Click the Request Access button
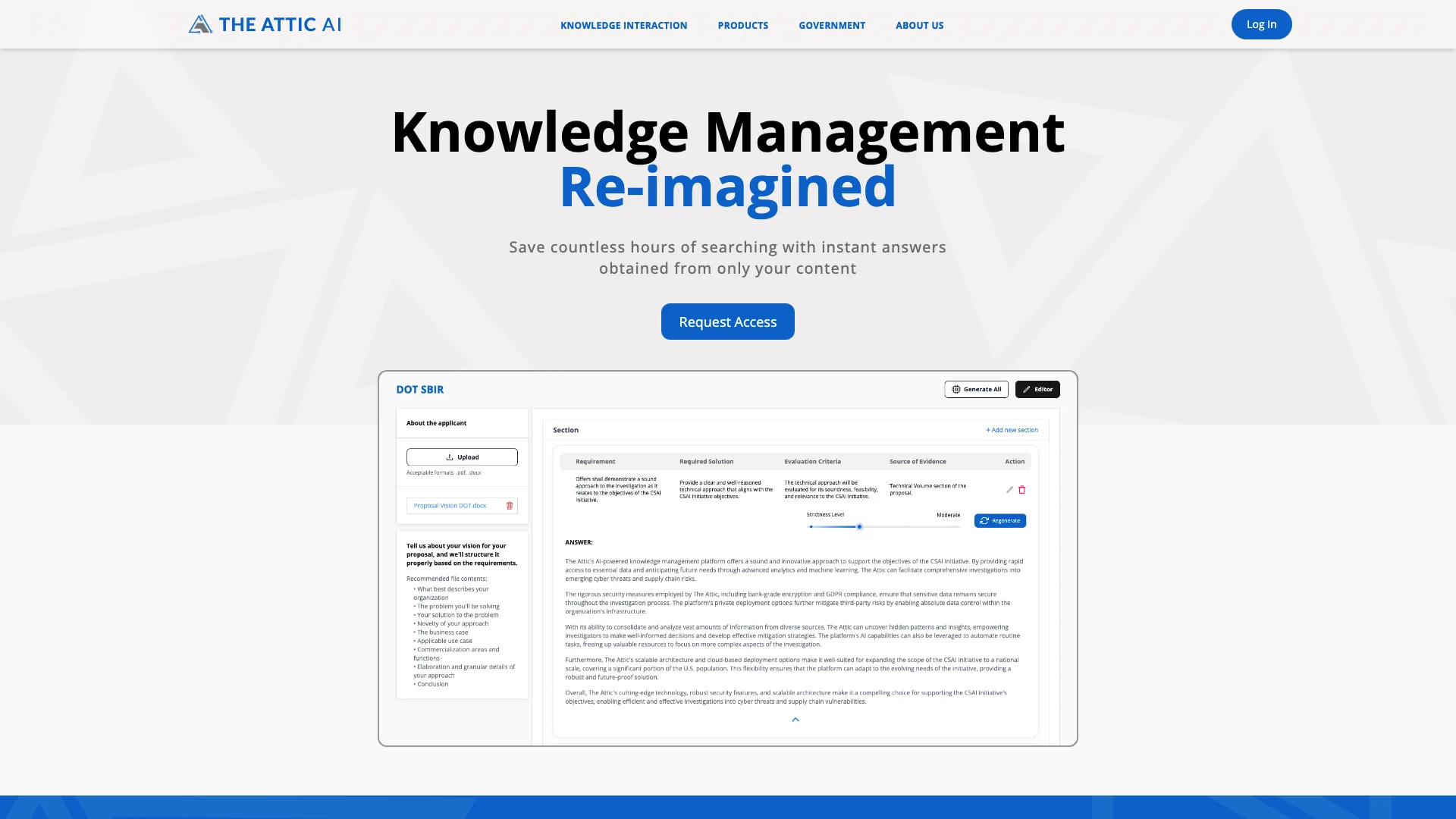The height and width of the screenshot is (819, 1456). pos(727,321)
